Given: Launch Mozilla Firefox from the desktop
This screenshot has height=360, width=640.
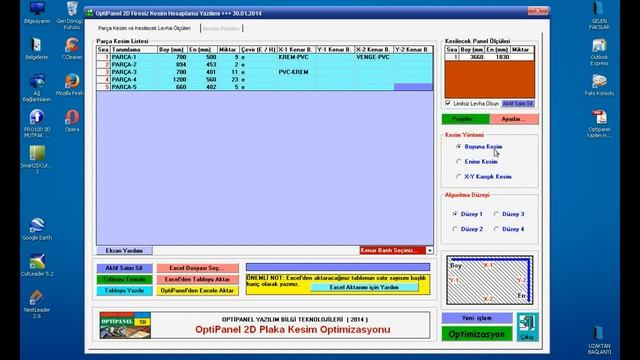Looking at the screenshot, I should pyautogui.click(x=72, y=84).
